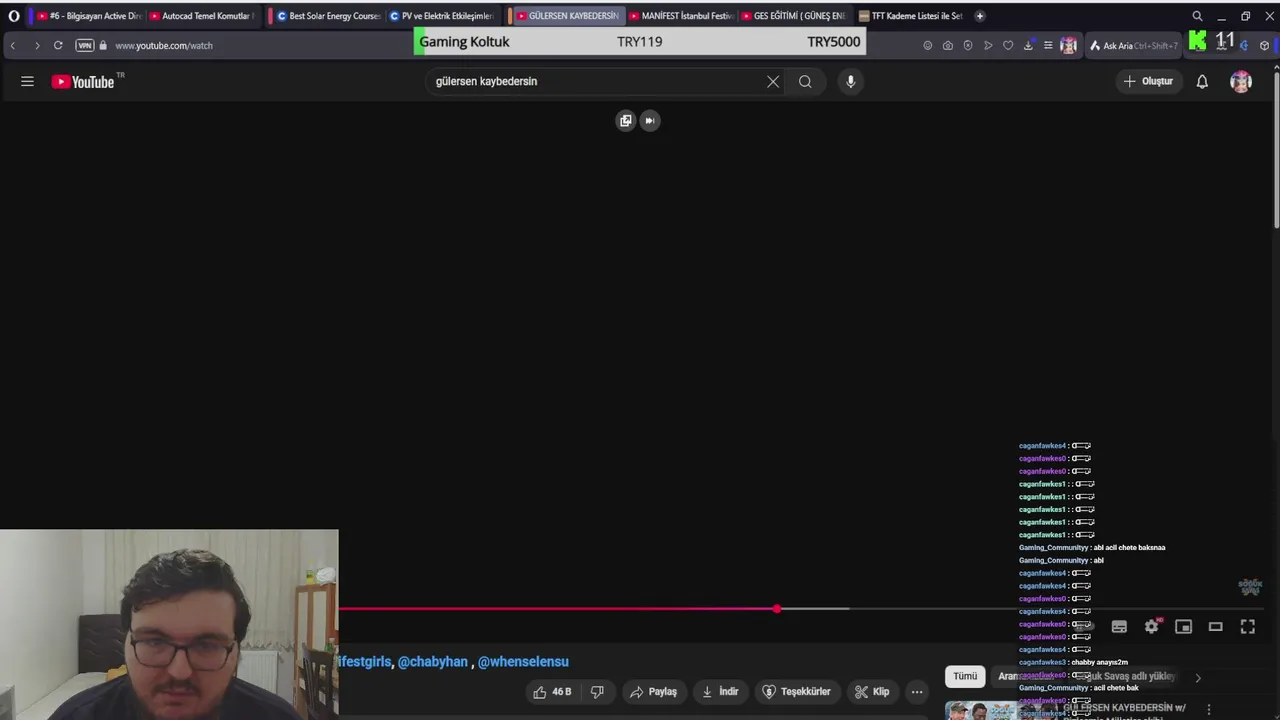Open the ad blocker shield icon
This screenshot has height=720, width=1280.
pyautogui.click(x=968, y=45)
